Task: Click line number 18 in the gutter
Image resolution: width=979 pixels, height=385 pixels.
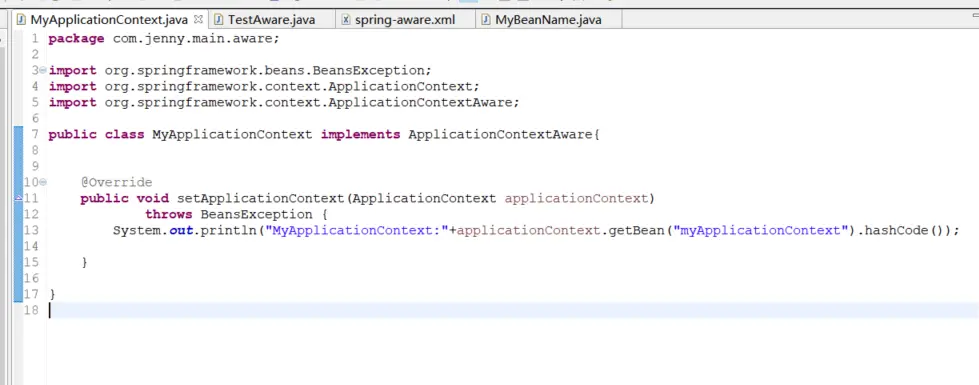Action: click(31, 310)
